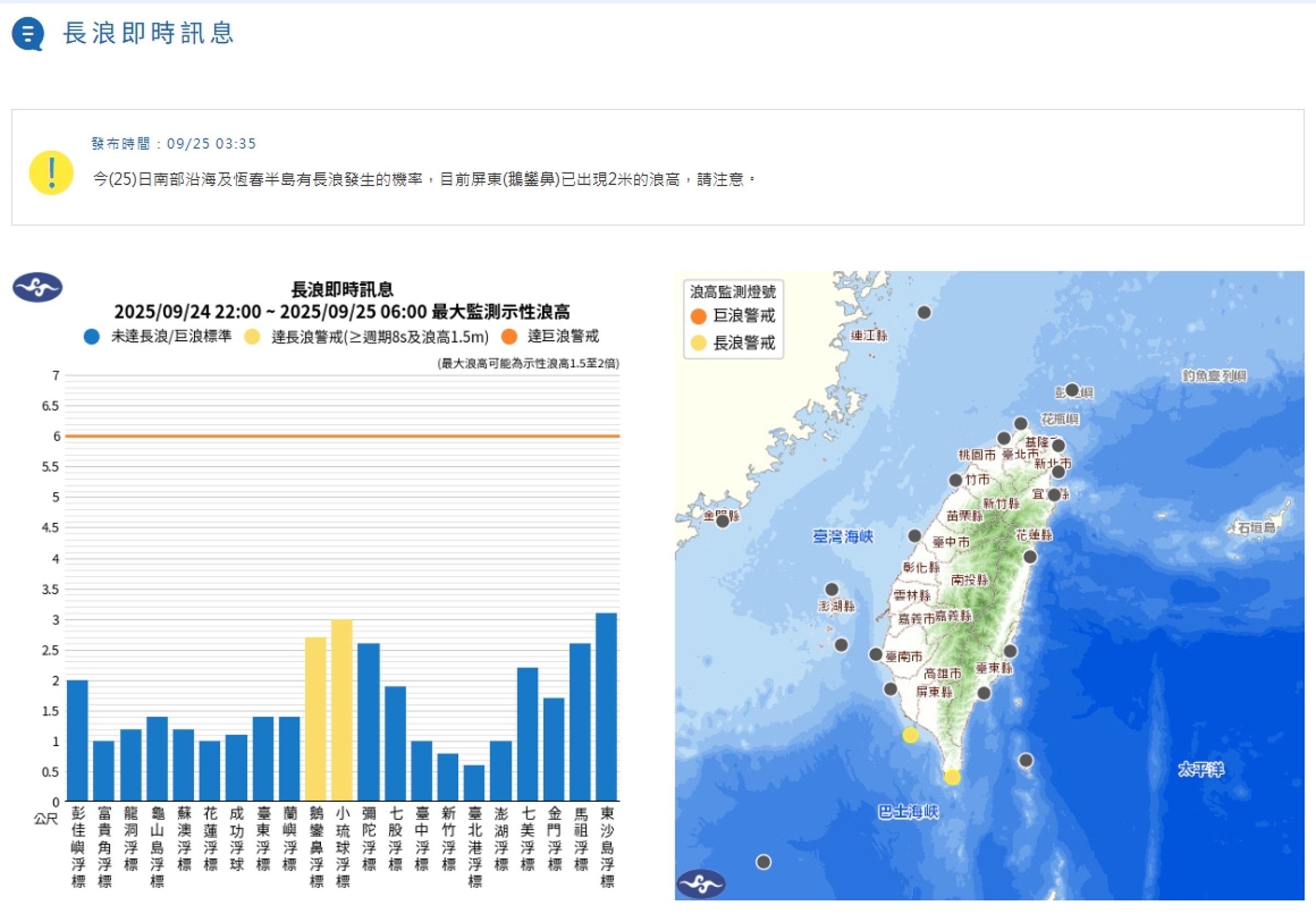Toggle the orange 達巨浪警戒 legend item
The width and height of the screenshot is (1316, 914).
point(551,337)
